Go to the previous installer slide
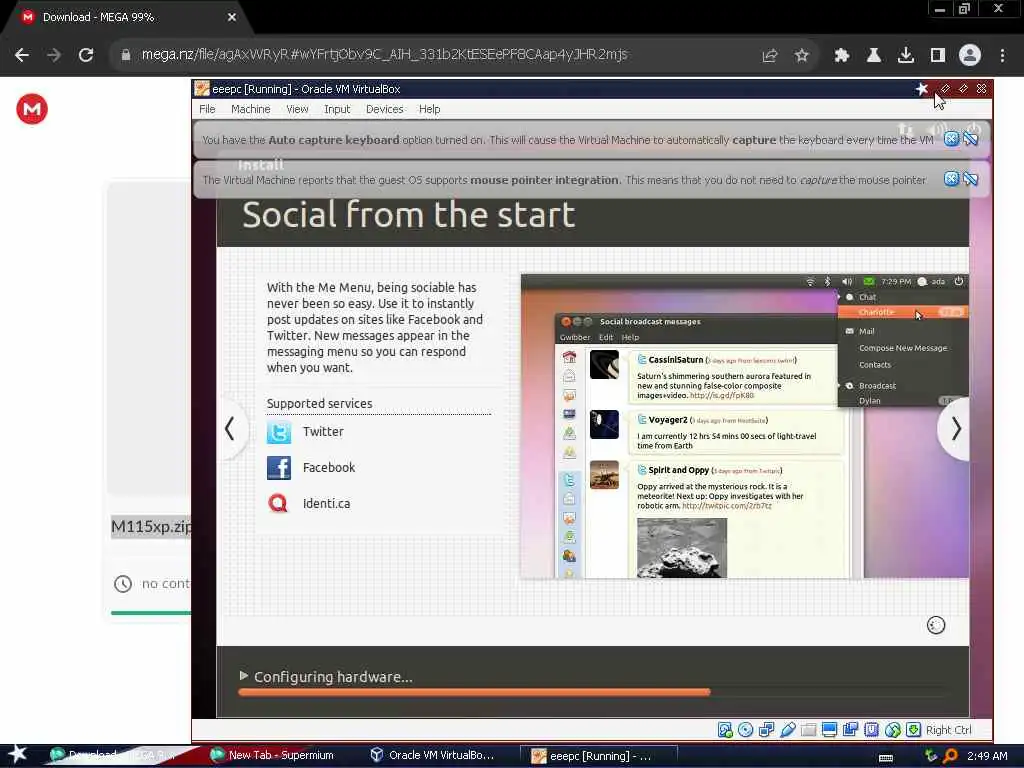The width and height of the screenshot is (1024, 768). pos(230,429)
